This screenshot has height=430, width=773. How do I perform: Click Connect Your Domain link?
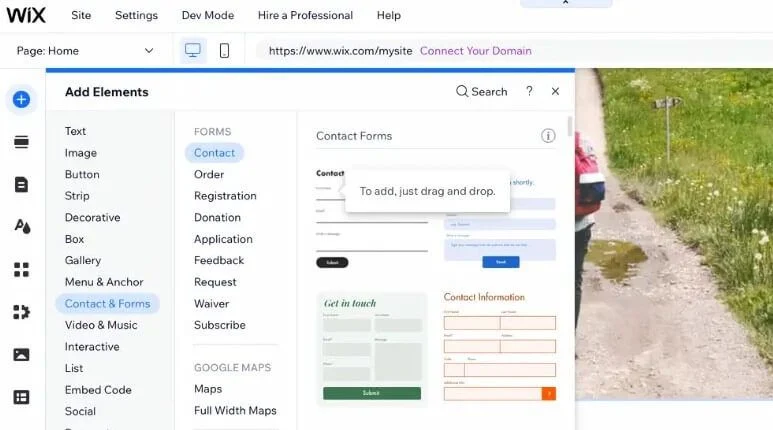tap(475, 51)
